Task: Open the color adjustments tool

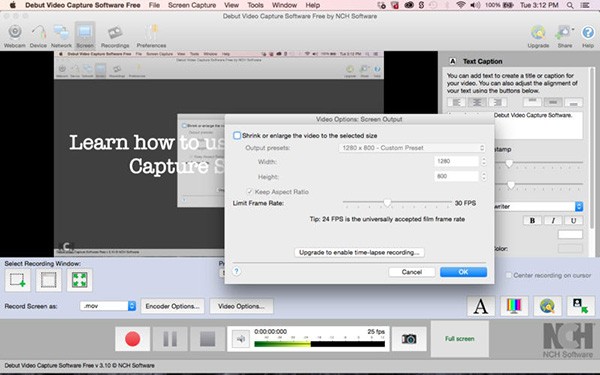Action: pyautogui.click(x=514, y=306)
